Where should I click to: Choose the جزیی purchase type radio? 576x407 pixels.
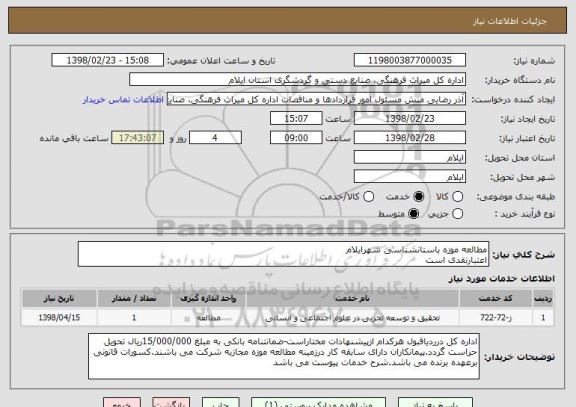457,213
